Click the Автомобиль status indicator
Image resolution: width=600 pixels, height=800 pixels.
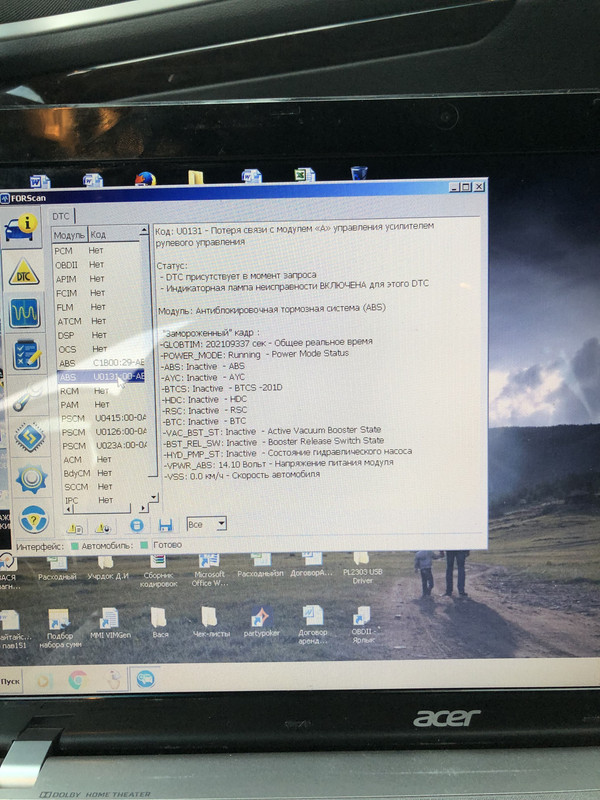144,545
